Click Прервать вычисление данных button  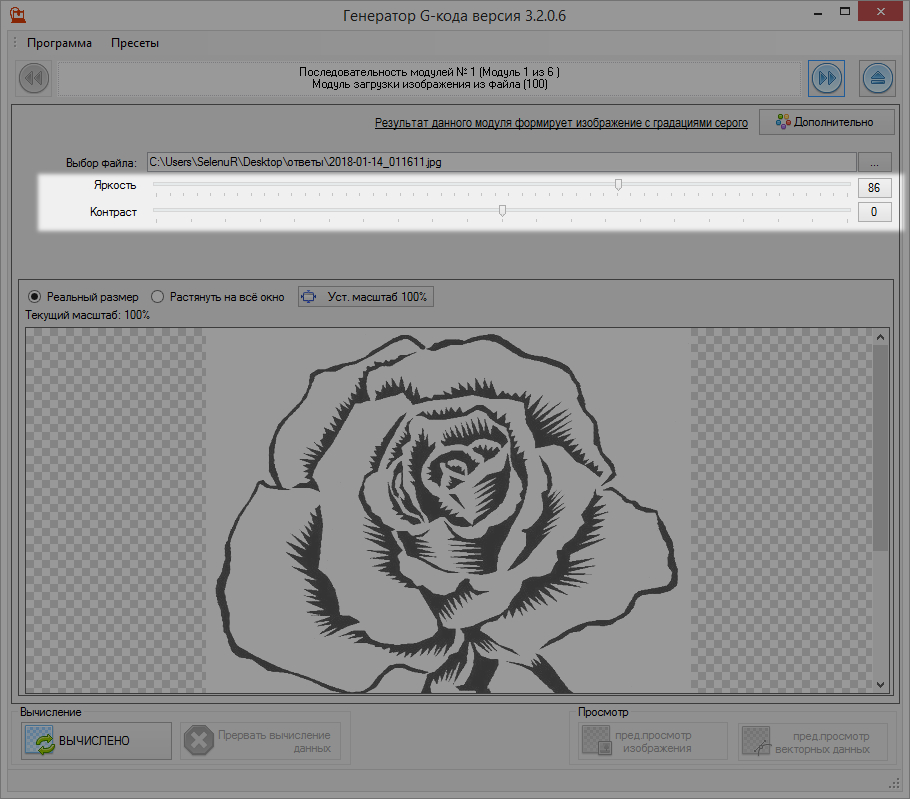click(260, 741)
